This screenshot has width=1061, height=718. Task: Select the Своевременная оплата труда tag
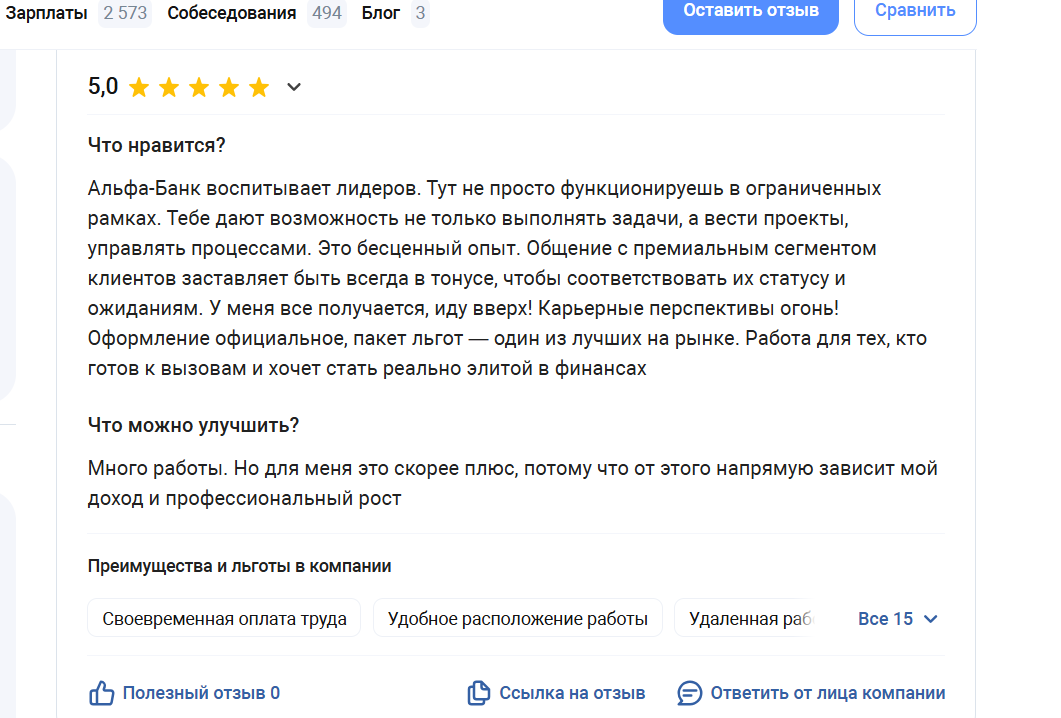pos(224,619)
